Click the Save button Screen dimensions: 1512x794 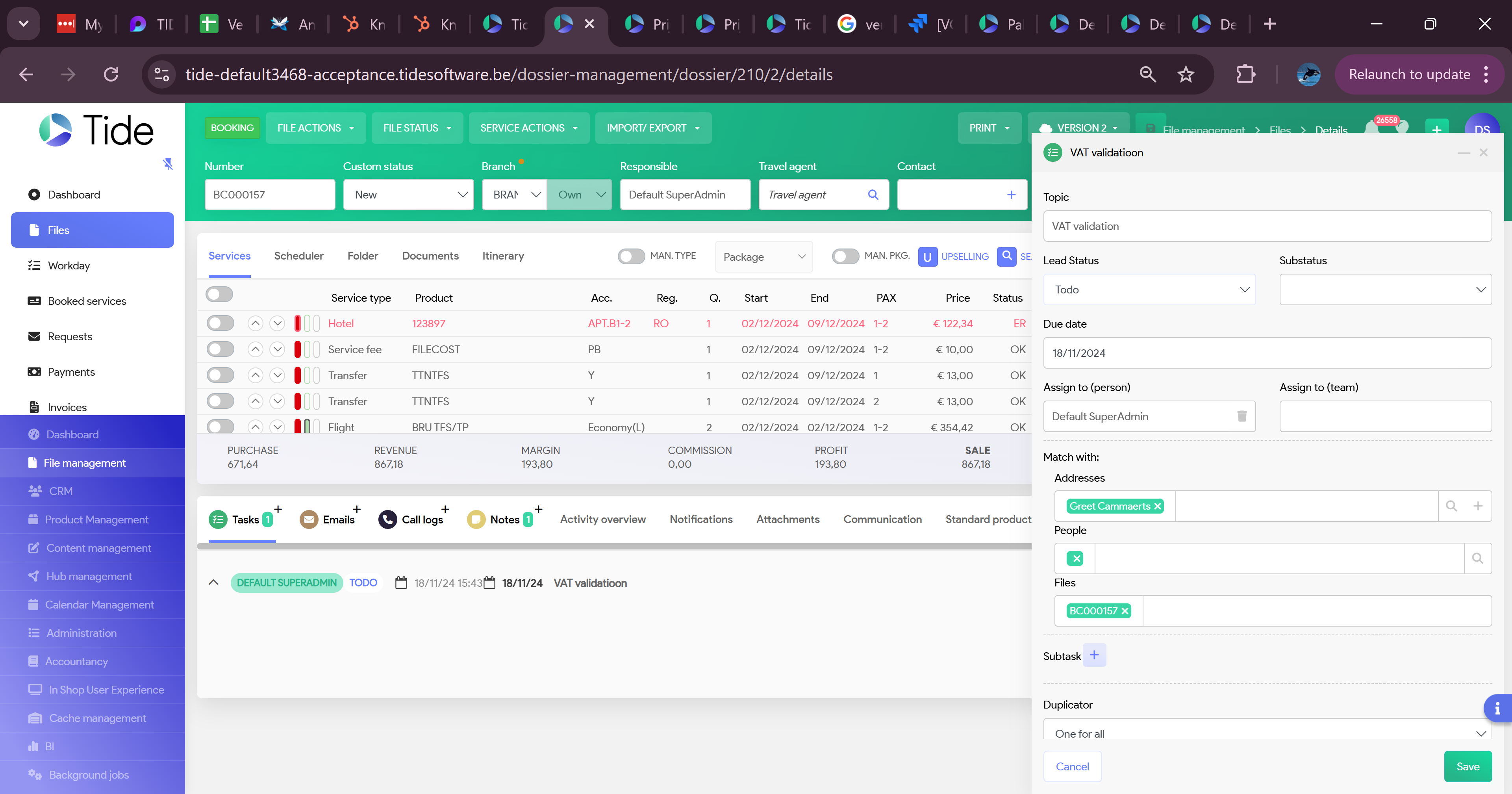click(1468, 766)
